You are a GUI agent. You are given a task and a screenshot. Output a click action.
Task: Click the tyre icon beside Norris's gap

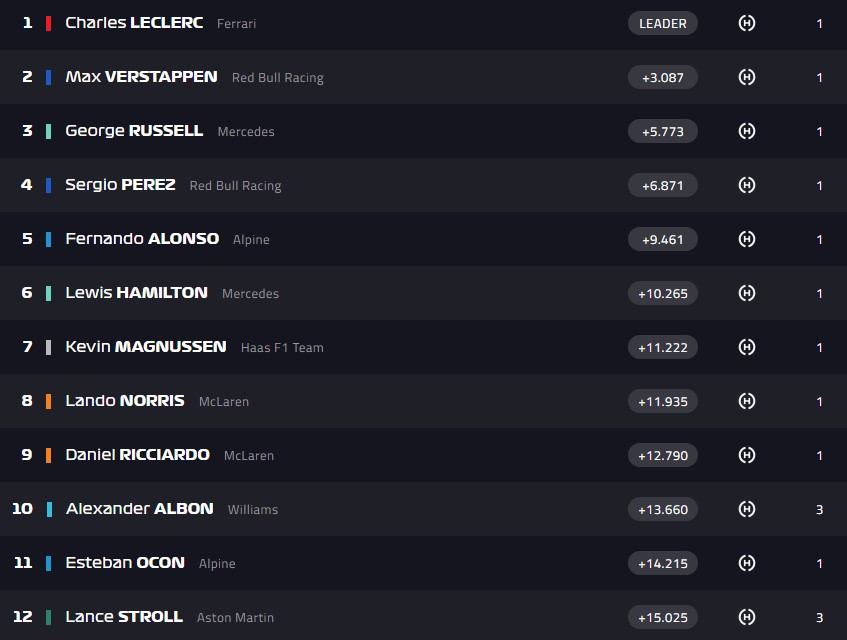pos(746,401)
